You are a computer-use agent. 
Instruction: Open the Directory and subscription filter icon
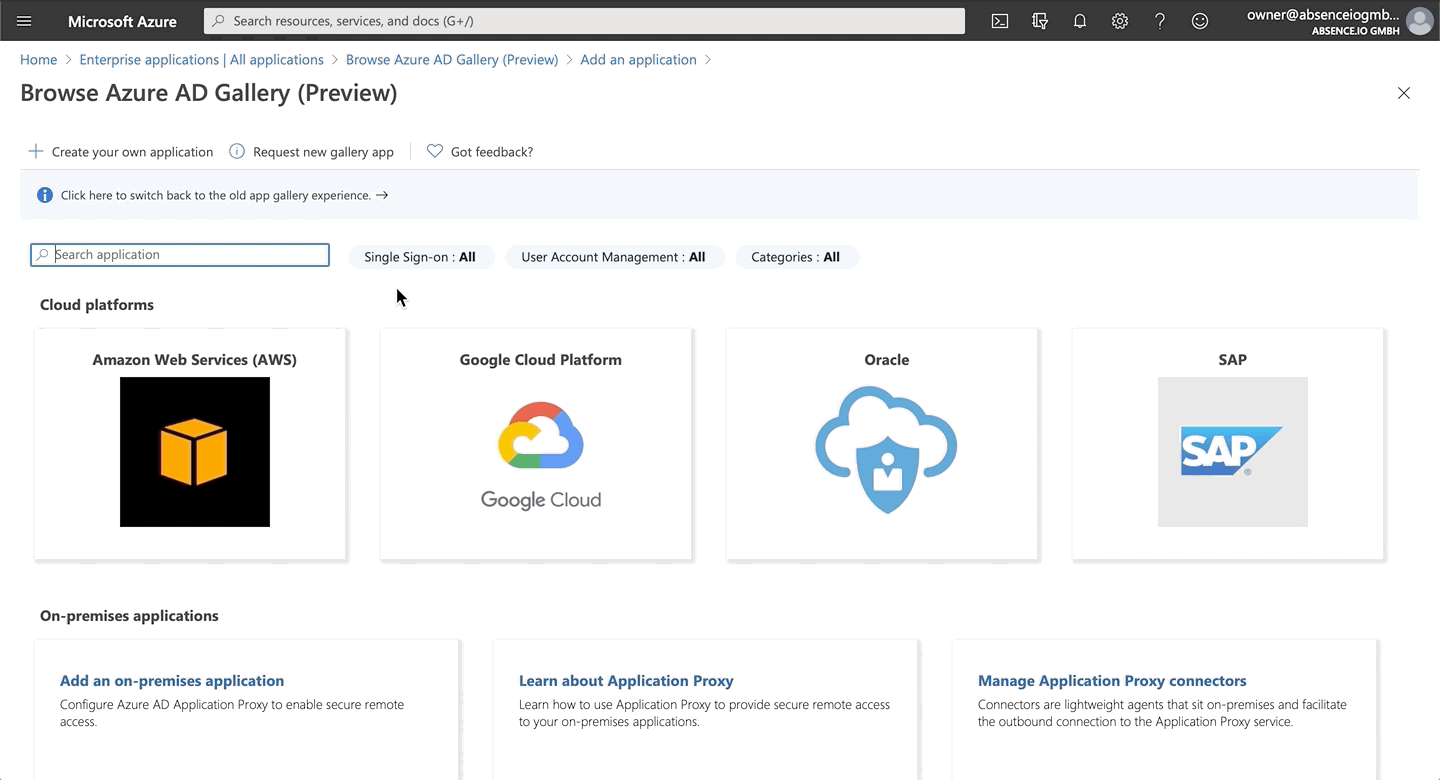click(x=1040, y=21)
